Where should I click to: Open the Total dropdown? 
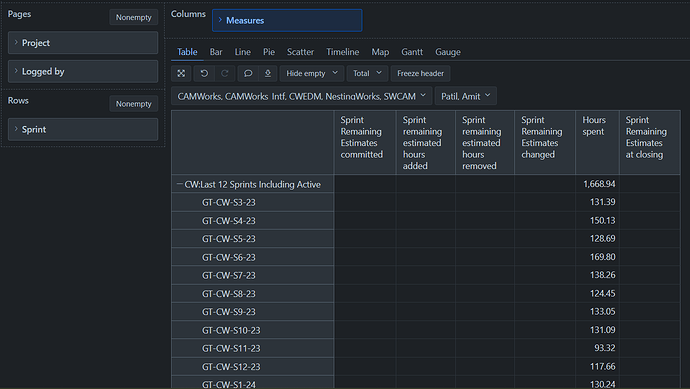click(367, 73)
